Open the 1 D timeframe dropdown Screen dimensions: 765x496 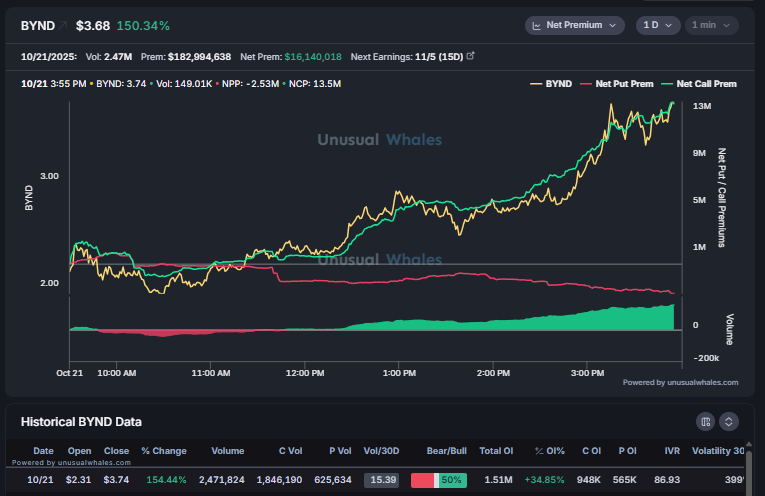coord(656,25)
